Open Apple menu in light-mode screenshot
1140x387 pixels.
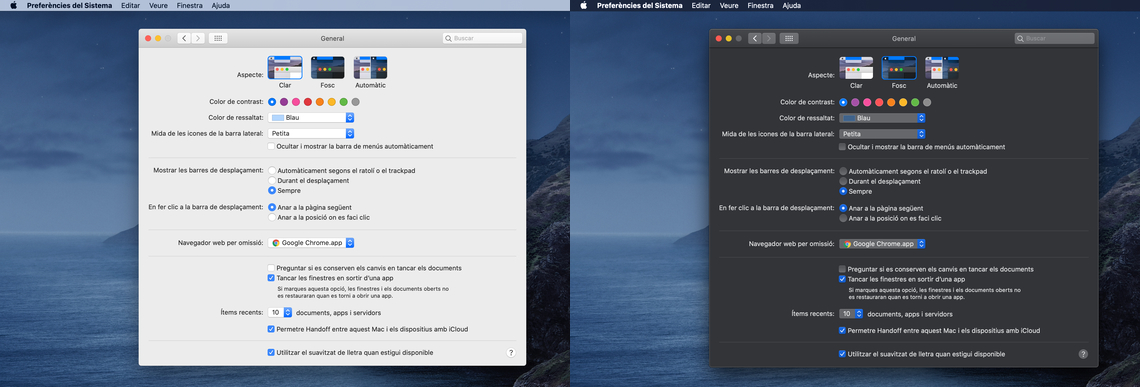pyautogui.click(x=13, y=5)
